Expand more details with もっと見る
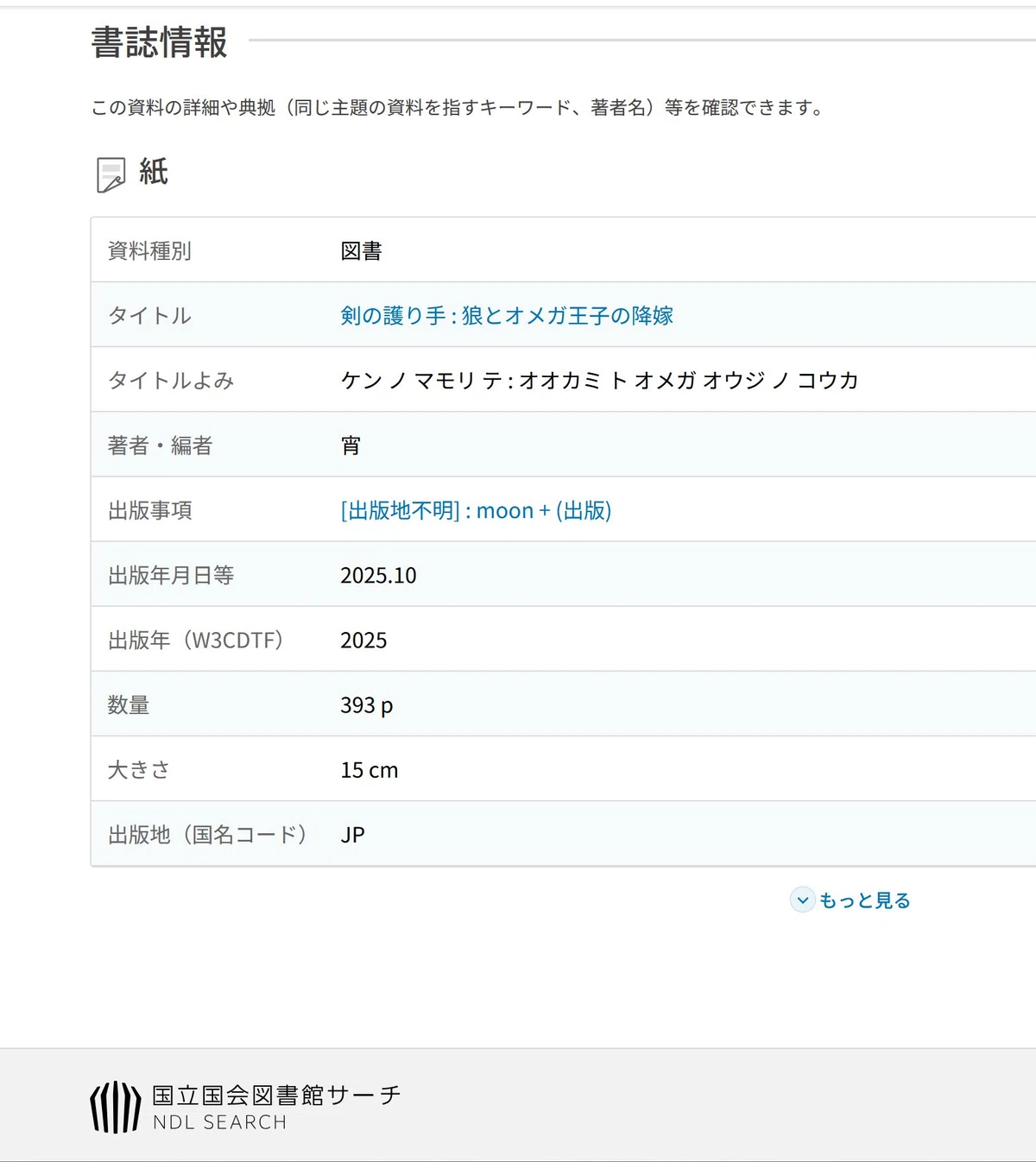 coord(864,900)
